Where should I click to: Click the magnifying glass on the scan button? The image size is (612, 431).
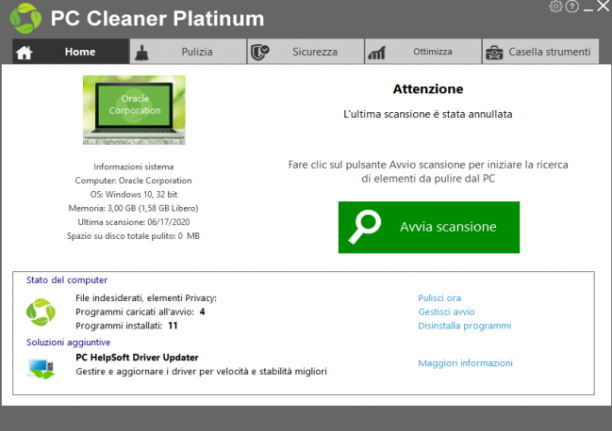tap(365, 227)
